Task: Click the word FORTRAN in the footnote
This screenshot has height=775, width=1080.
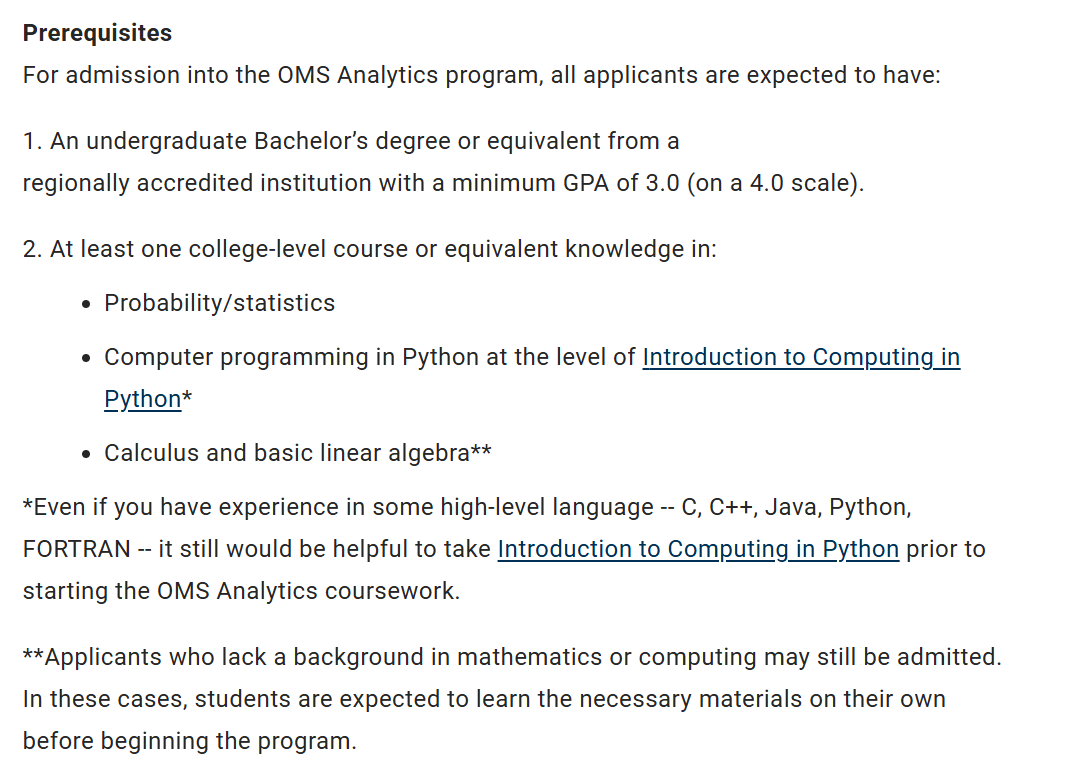Action: point(77,549)
